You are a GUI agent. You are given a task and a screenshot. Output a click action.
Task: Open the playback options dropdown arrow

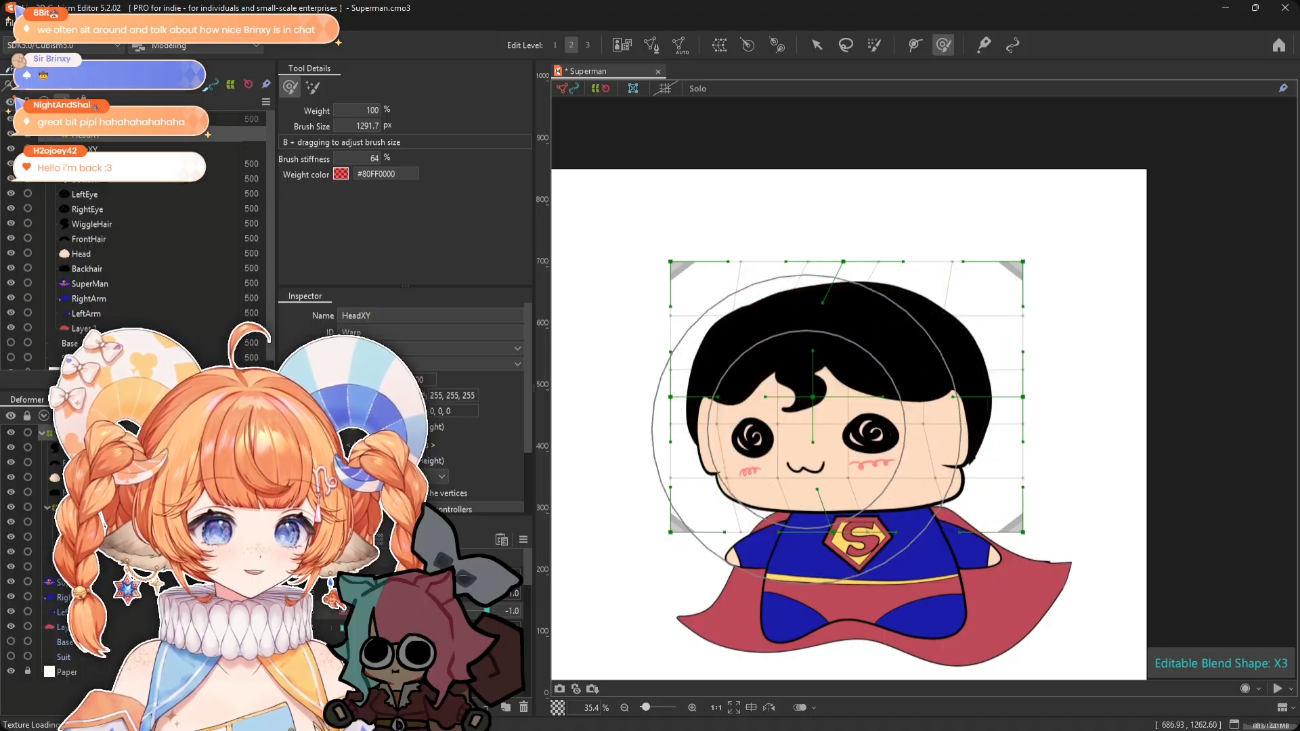(x=1290, y=689)
